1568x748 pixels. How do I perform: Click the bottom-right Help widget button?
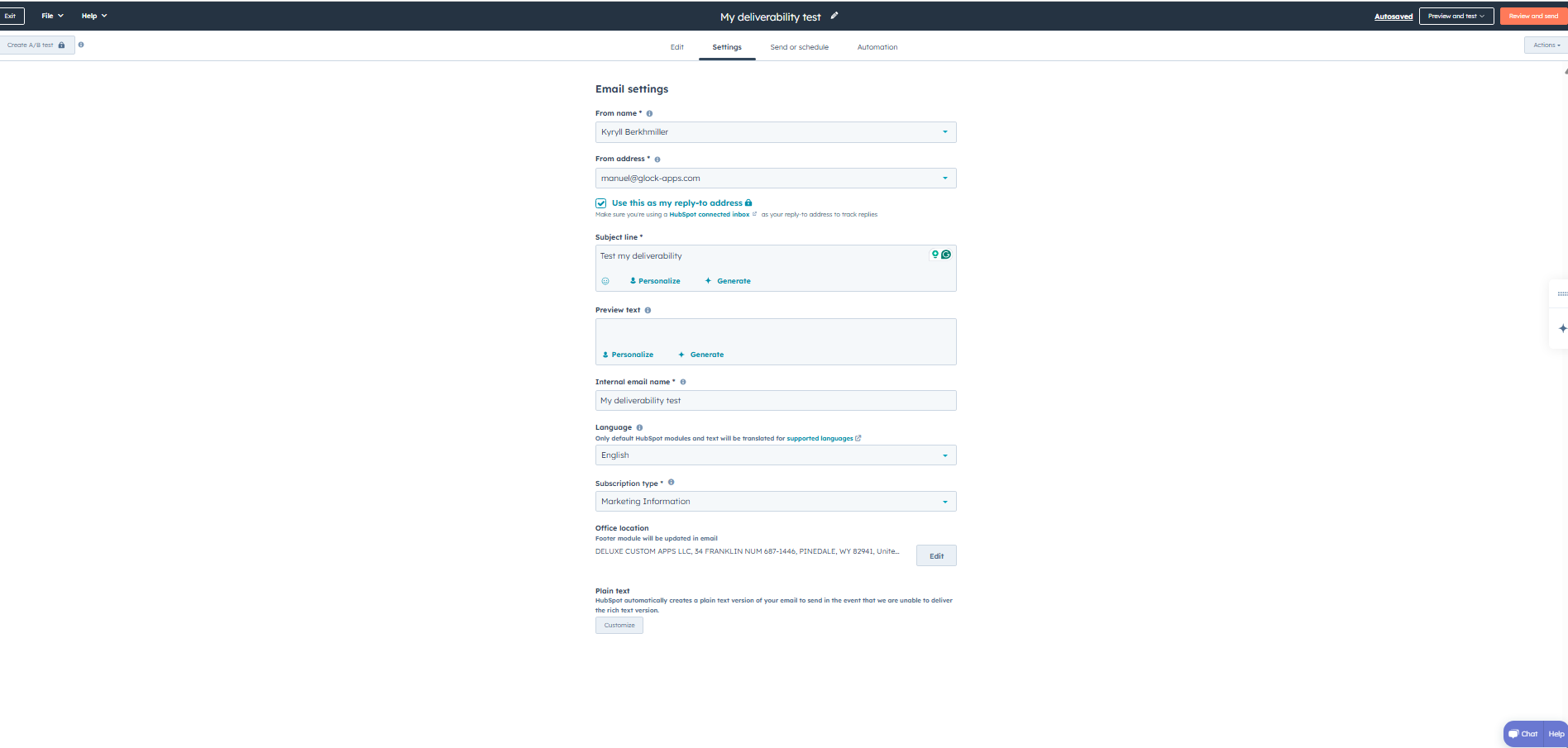coord(1556,734)
